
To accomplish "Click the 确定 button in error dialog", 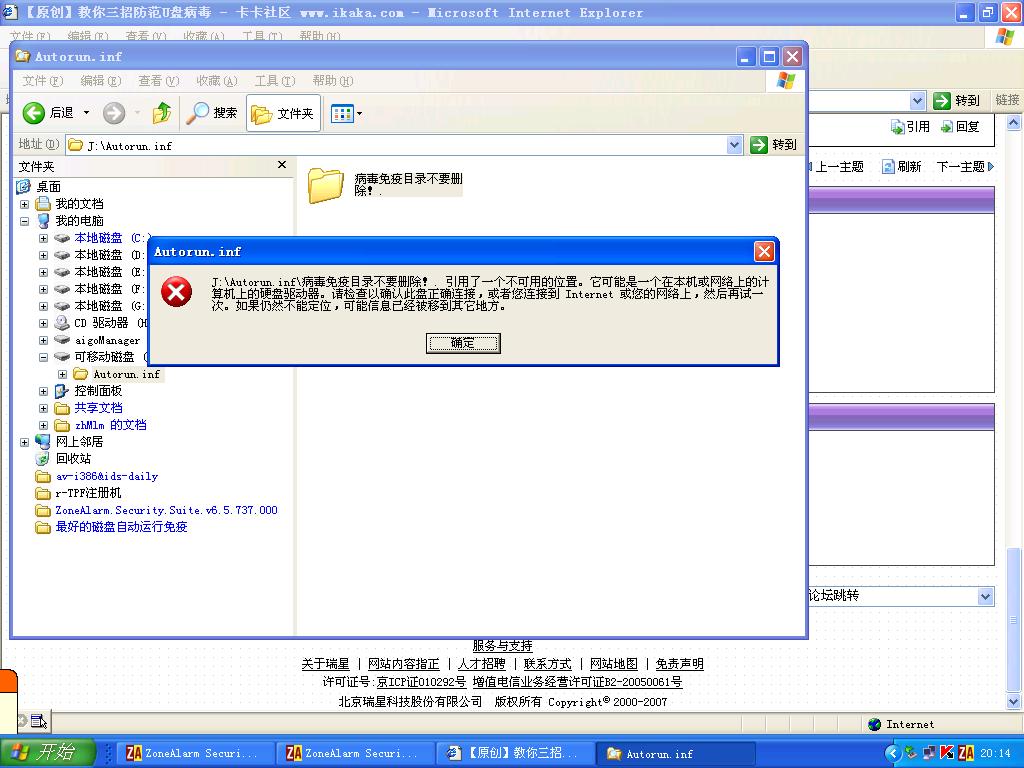I will (x=463, y=343).
